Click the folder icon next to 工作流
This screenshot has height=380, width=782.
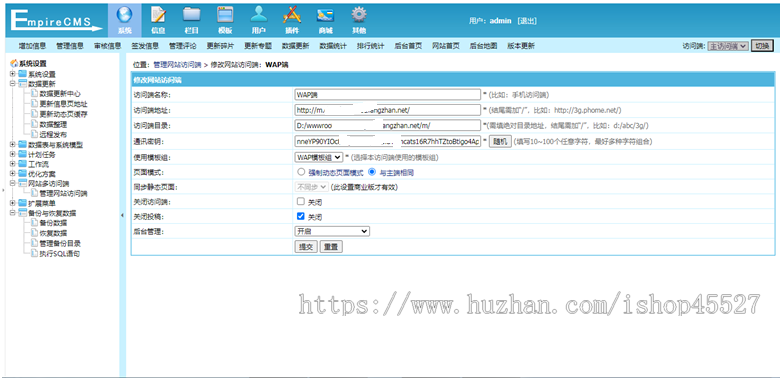point(22,164)
